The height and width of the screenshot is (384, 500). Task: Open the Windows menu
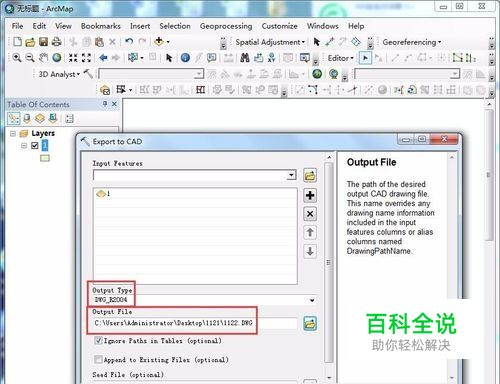[323, 26]
